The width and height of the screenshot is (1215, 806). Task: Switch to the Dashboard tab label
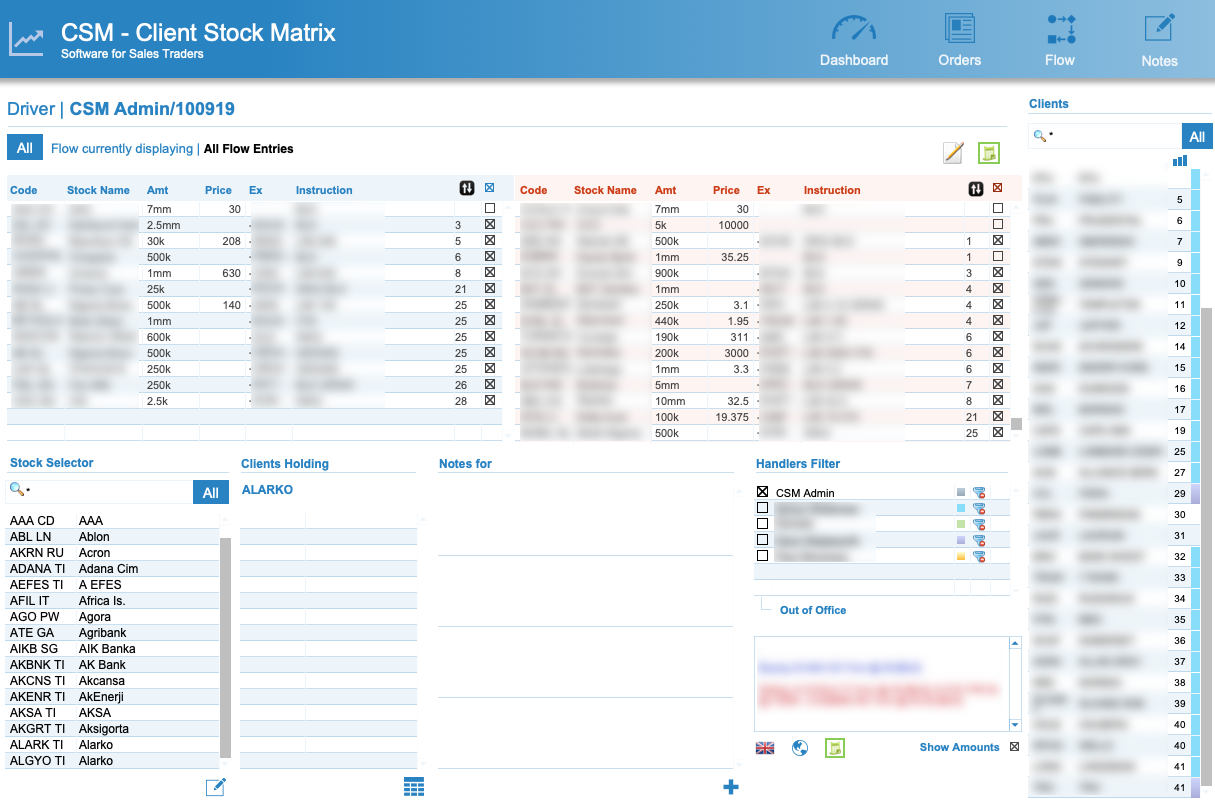[x=854, y=60]
